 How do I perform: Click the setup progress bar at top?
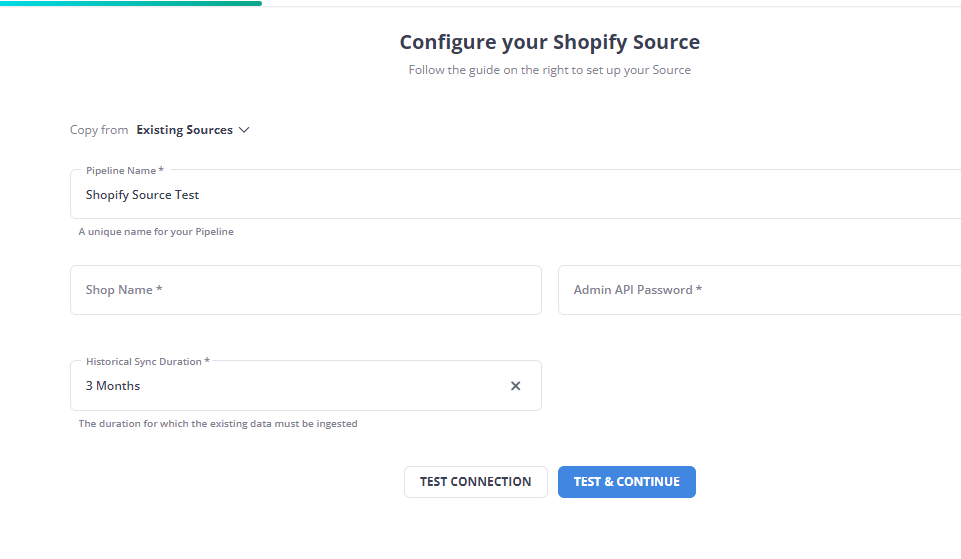pos(131,4)
